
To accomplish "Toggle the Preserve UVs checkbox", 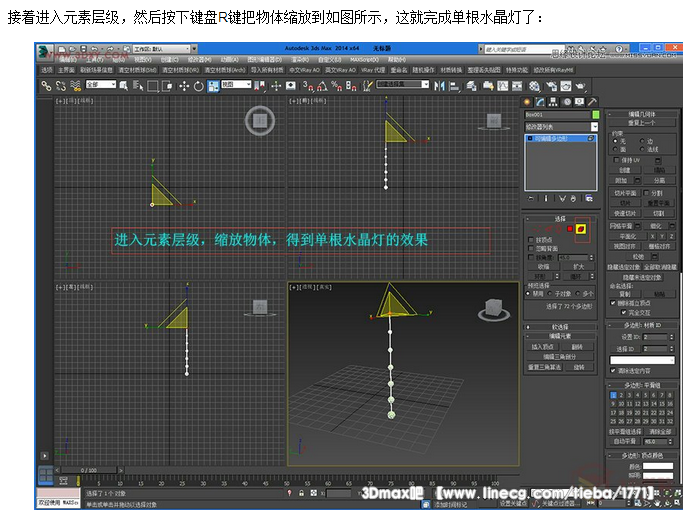I will click(x=616, y=160).
